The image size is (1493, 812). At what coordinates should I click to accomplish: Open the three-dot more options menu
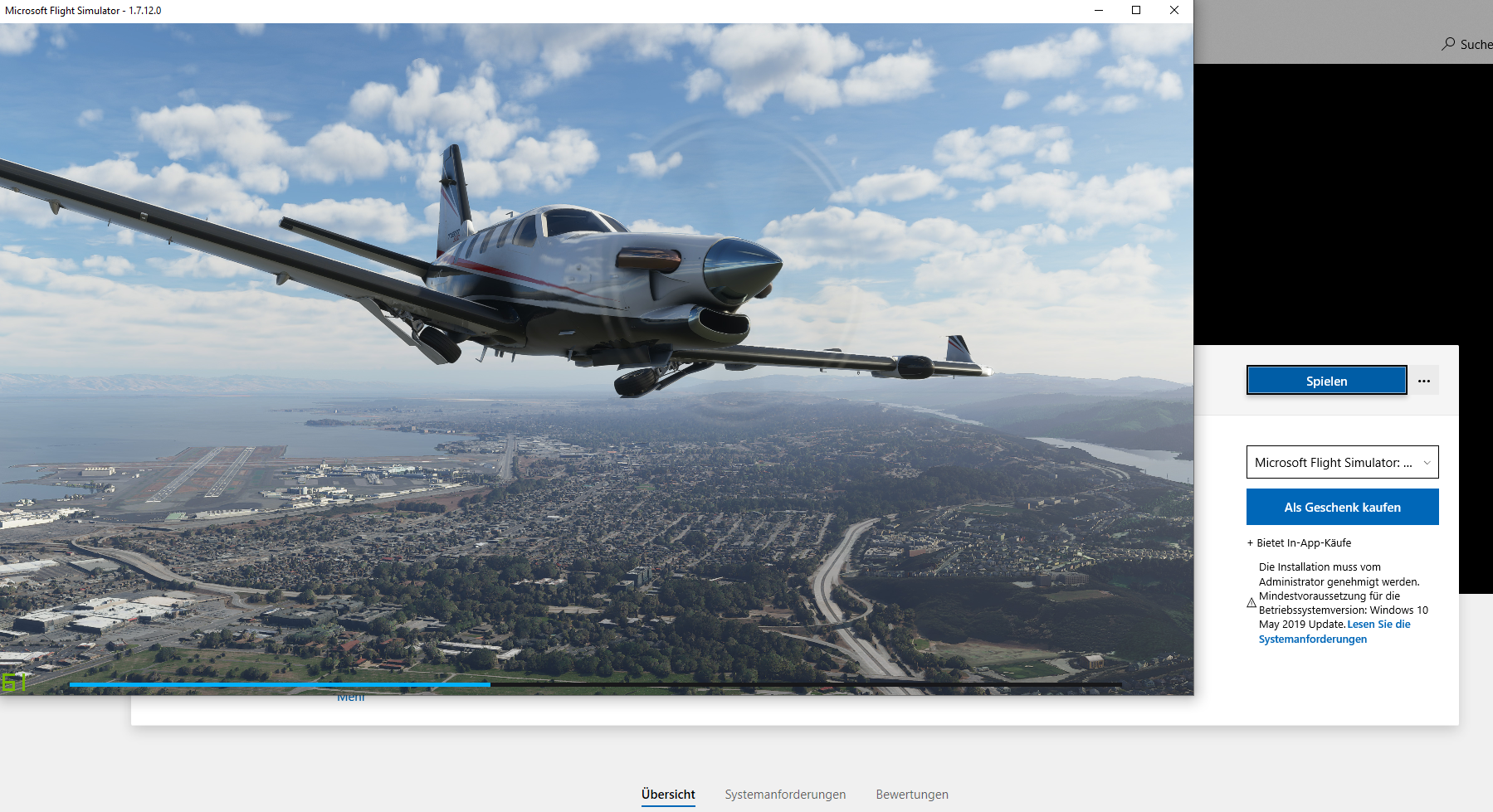tap(1424, 381)
